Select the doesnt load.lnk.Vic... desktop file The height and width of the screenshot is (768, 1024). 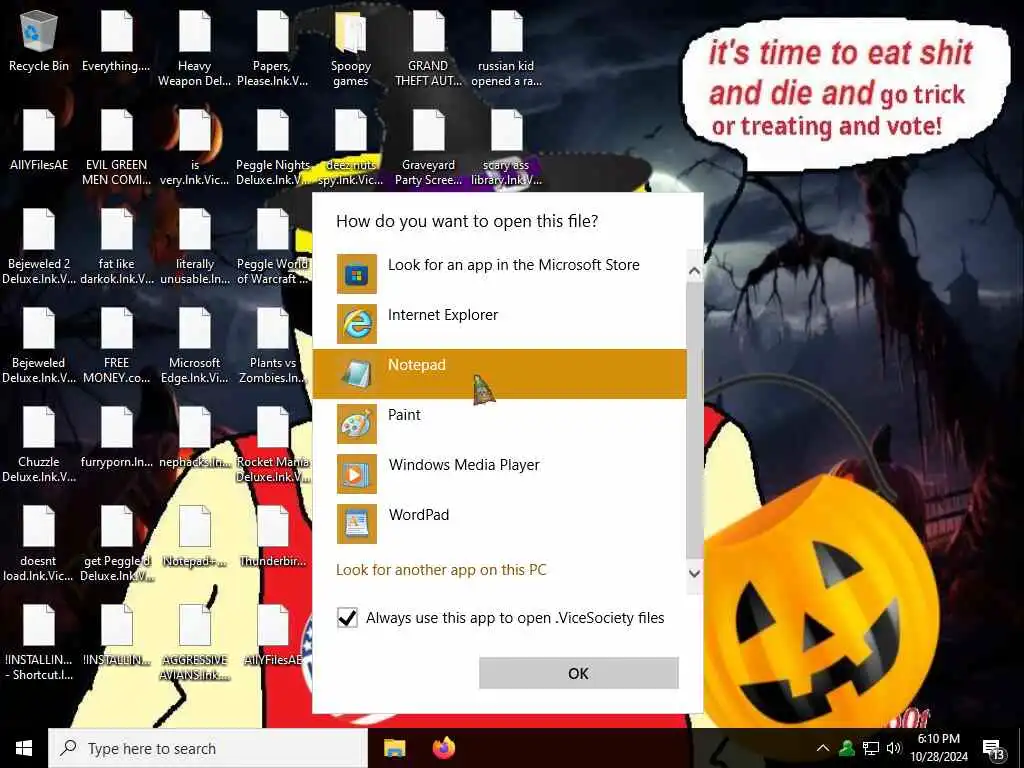[39, 544]
